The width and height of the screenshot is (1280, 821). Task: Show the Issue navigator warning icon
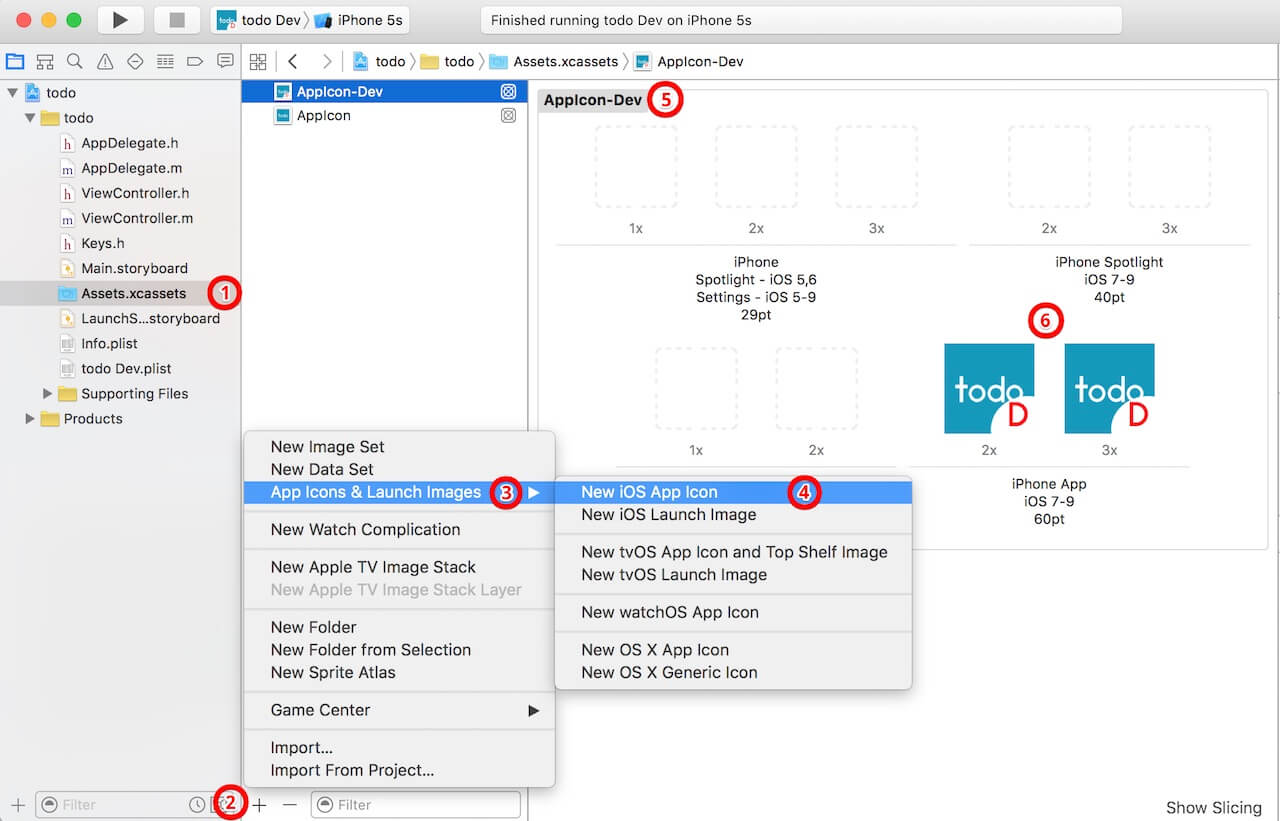(x=104, y=61)
